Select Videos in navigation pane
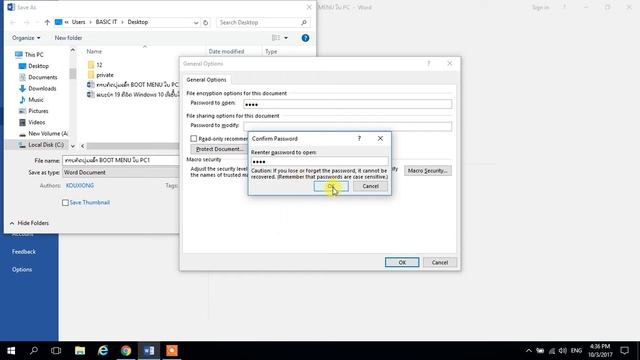Viewport: 640px width, 360px height. (32, 122)
